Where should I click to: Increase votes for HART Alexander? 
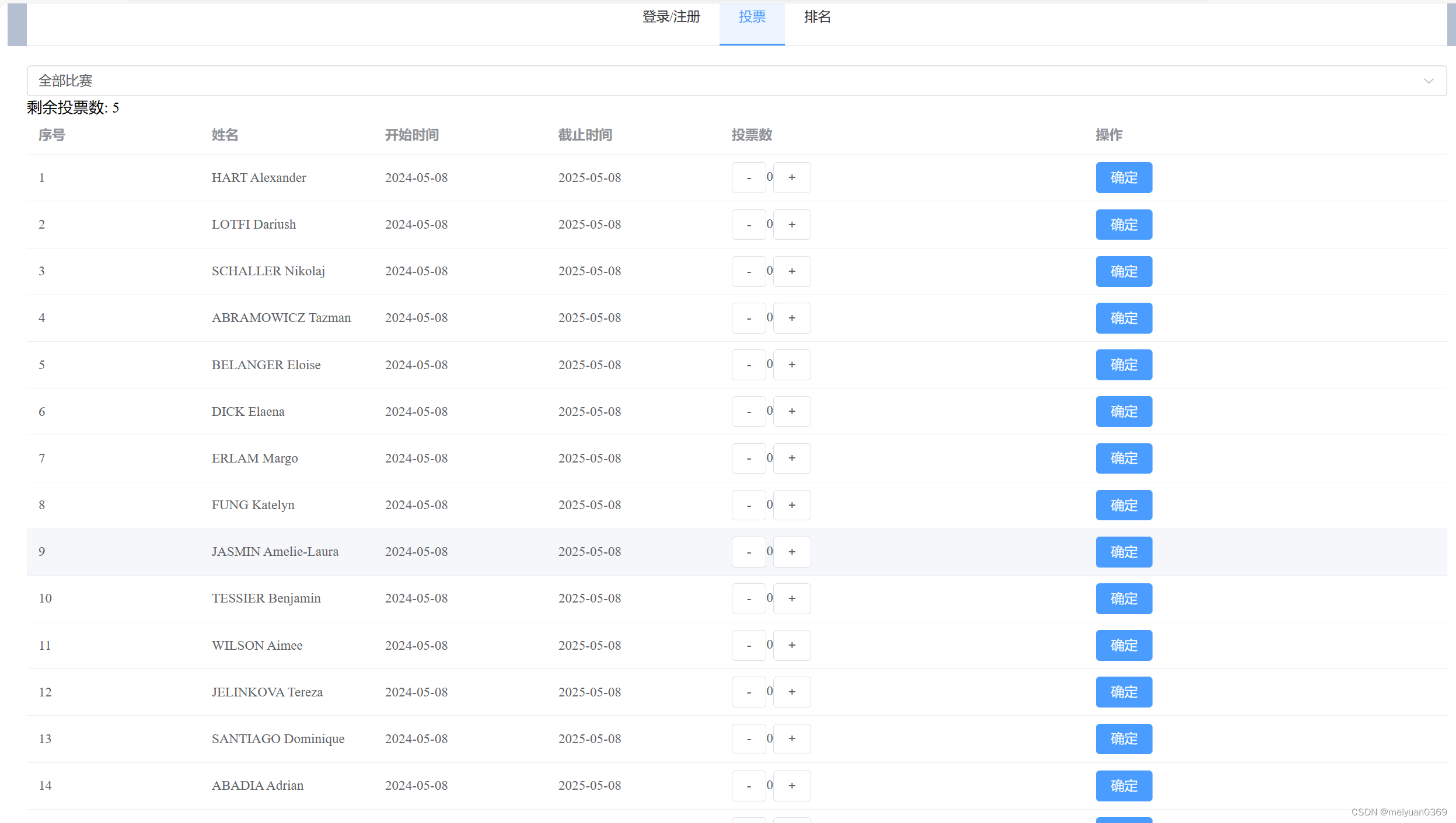coord(791,177)
